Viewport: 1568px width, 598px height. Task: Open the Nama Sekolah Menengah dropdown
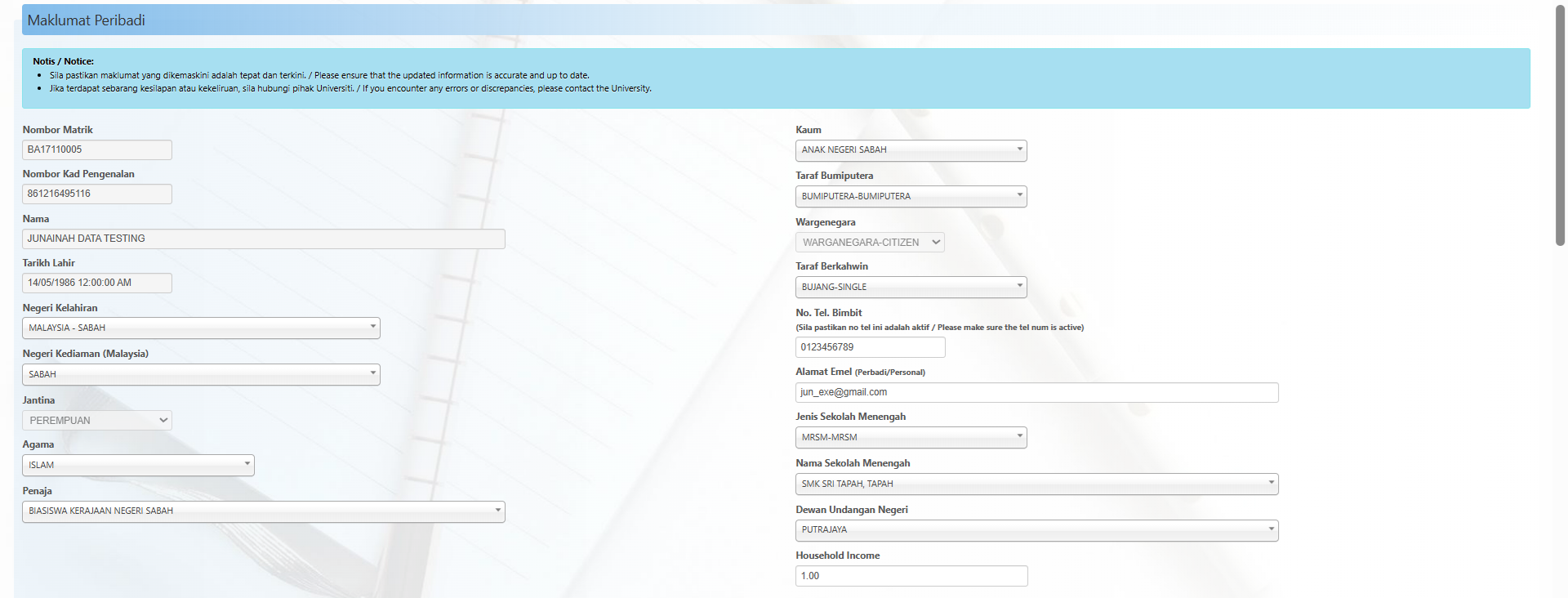[x=1036, y=484]
